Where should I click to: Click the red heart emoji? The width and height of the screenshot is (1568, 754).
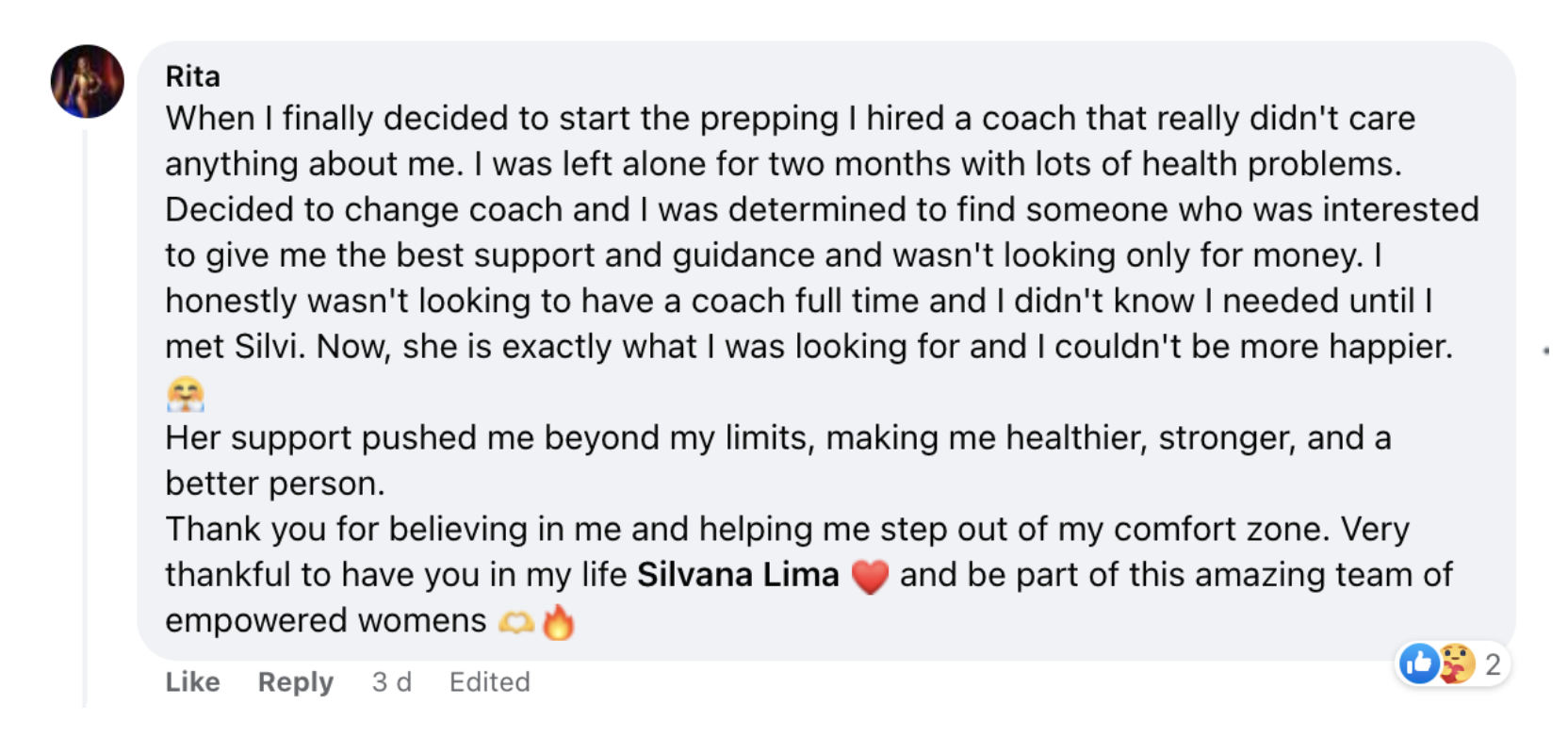click(x=870, y=576)
